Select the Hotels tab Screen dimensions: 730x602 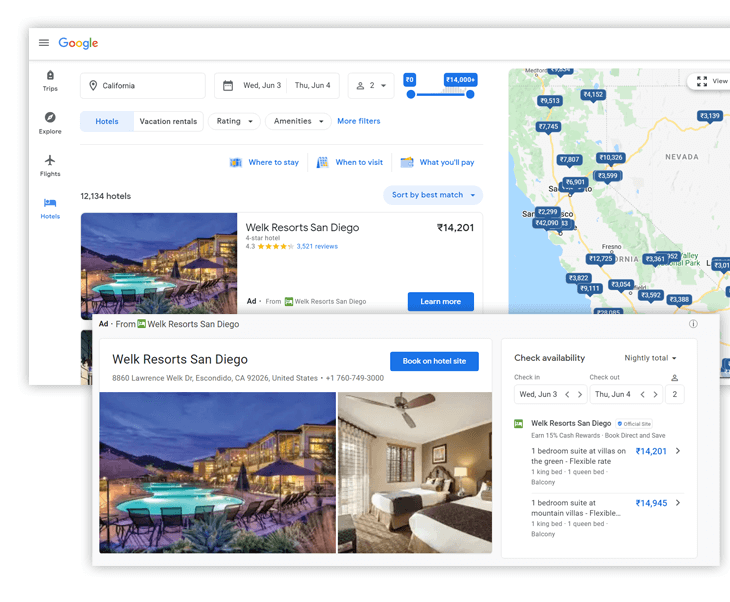(x=107, y=122)
